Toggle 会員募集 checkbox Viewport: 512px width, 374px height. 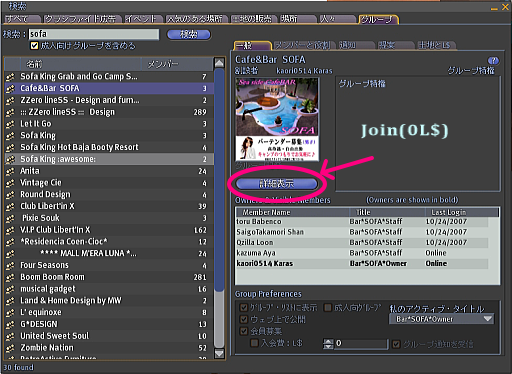(x=244, y=331)
